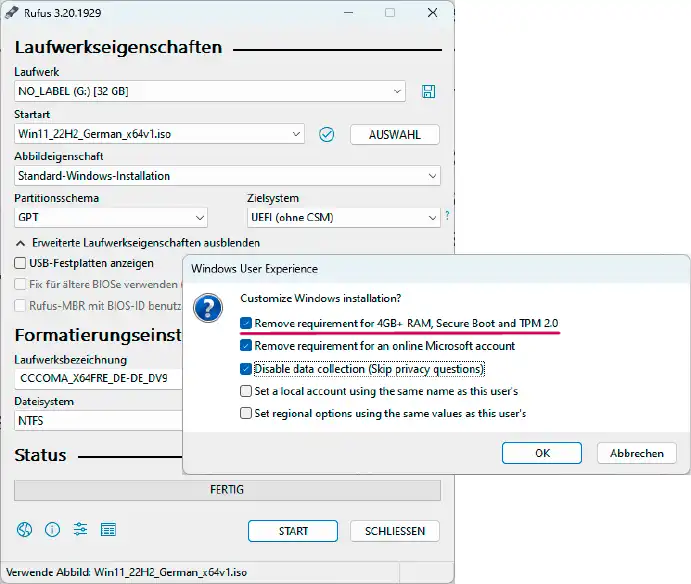Click Abbrechen in the dialog
The width and height of the screenshot is (691, 584).
tap(636, 453)
